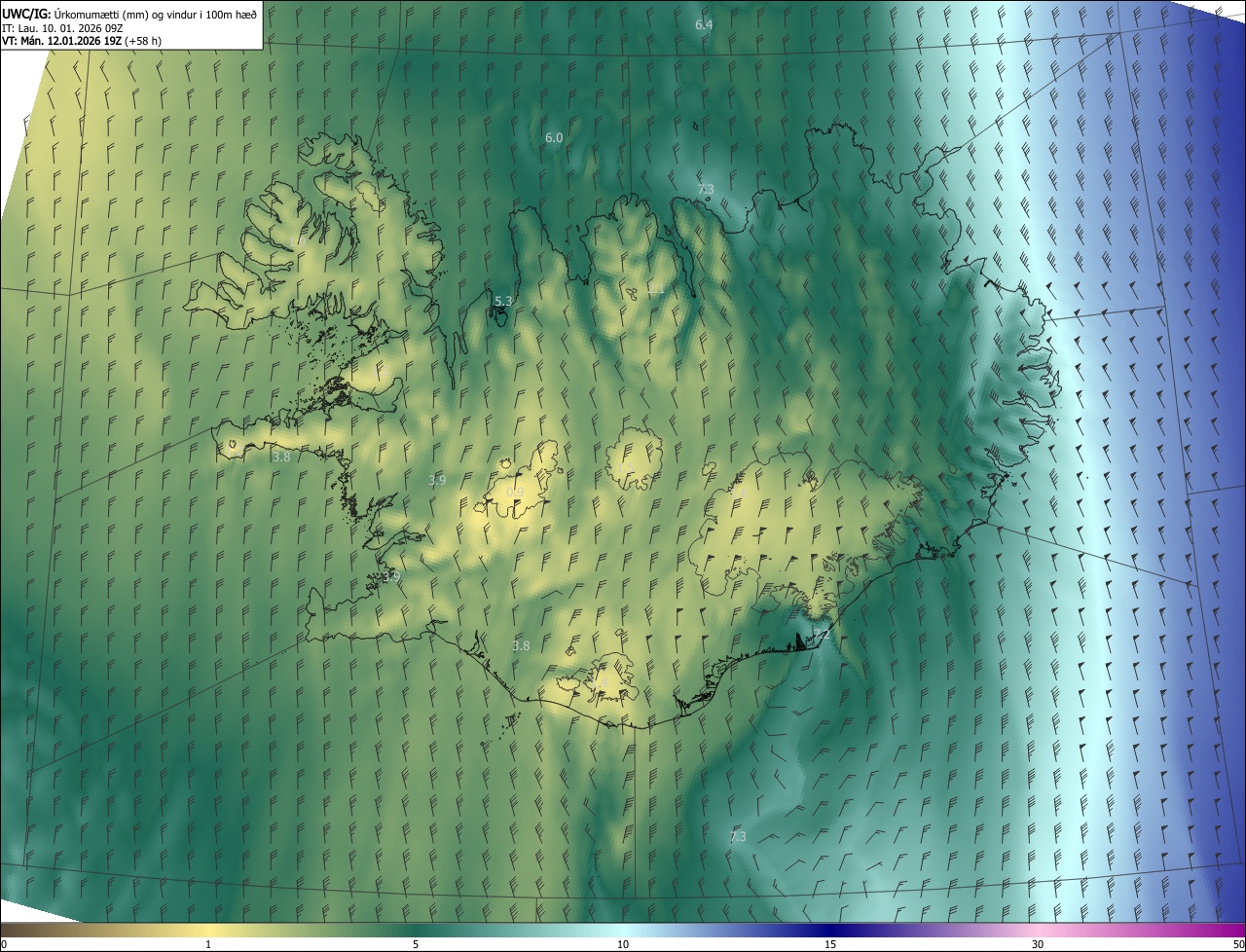The height and width of the screenshot is (952, 1246).
Task: Click the valid time 'VT: Mán. 12.01.2026 19Z (+58 h)'
Action: [x=82, y=41]
